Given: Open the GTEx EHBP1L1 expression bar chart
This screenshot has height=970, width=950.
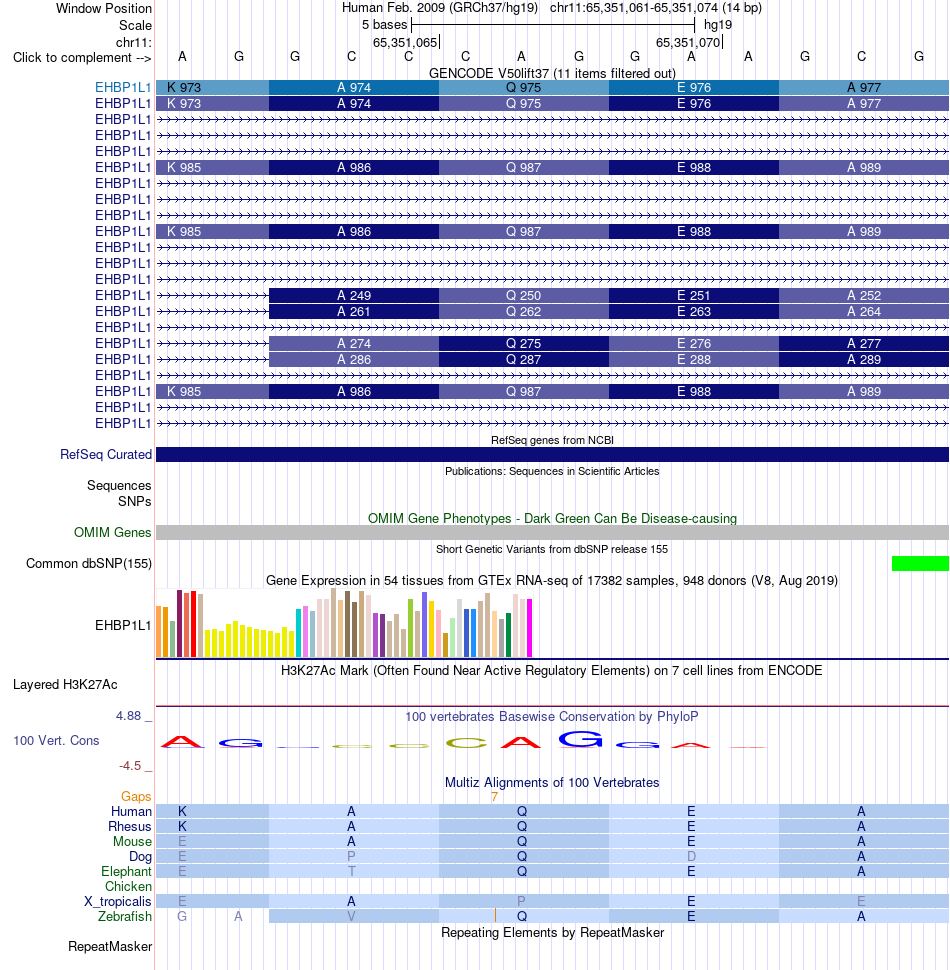Looking at the screenshot, I should coord(344,622).
